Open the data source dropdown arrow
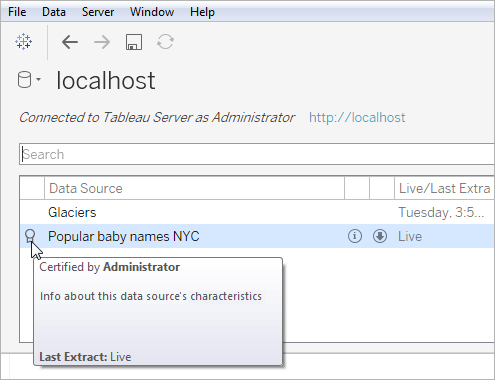 click(39, 79)
